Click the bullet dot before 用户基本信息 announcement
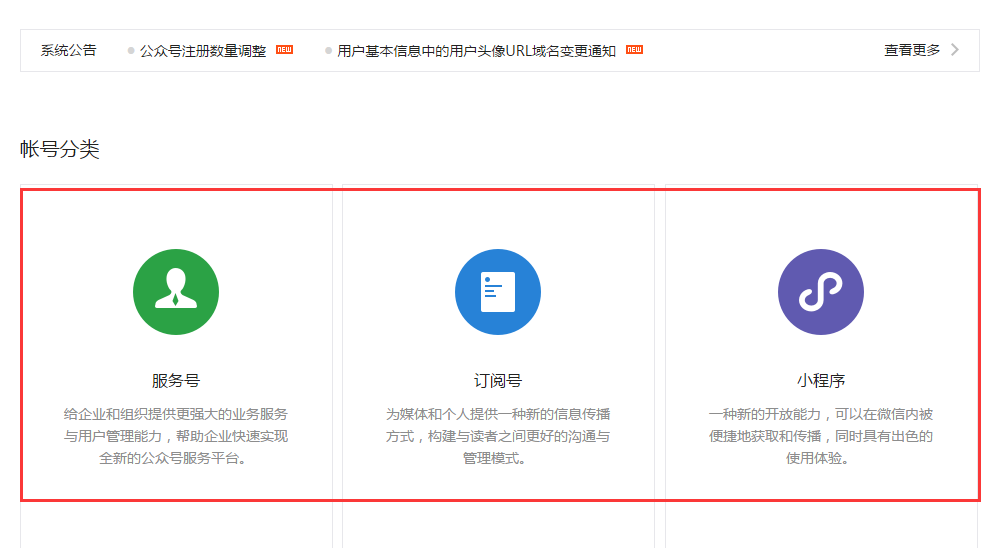 click(328, 50)
